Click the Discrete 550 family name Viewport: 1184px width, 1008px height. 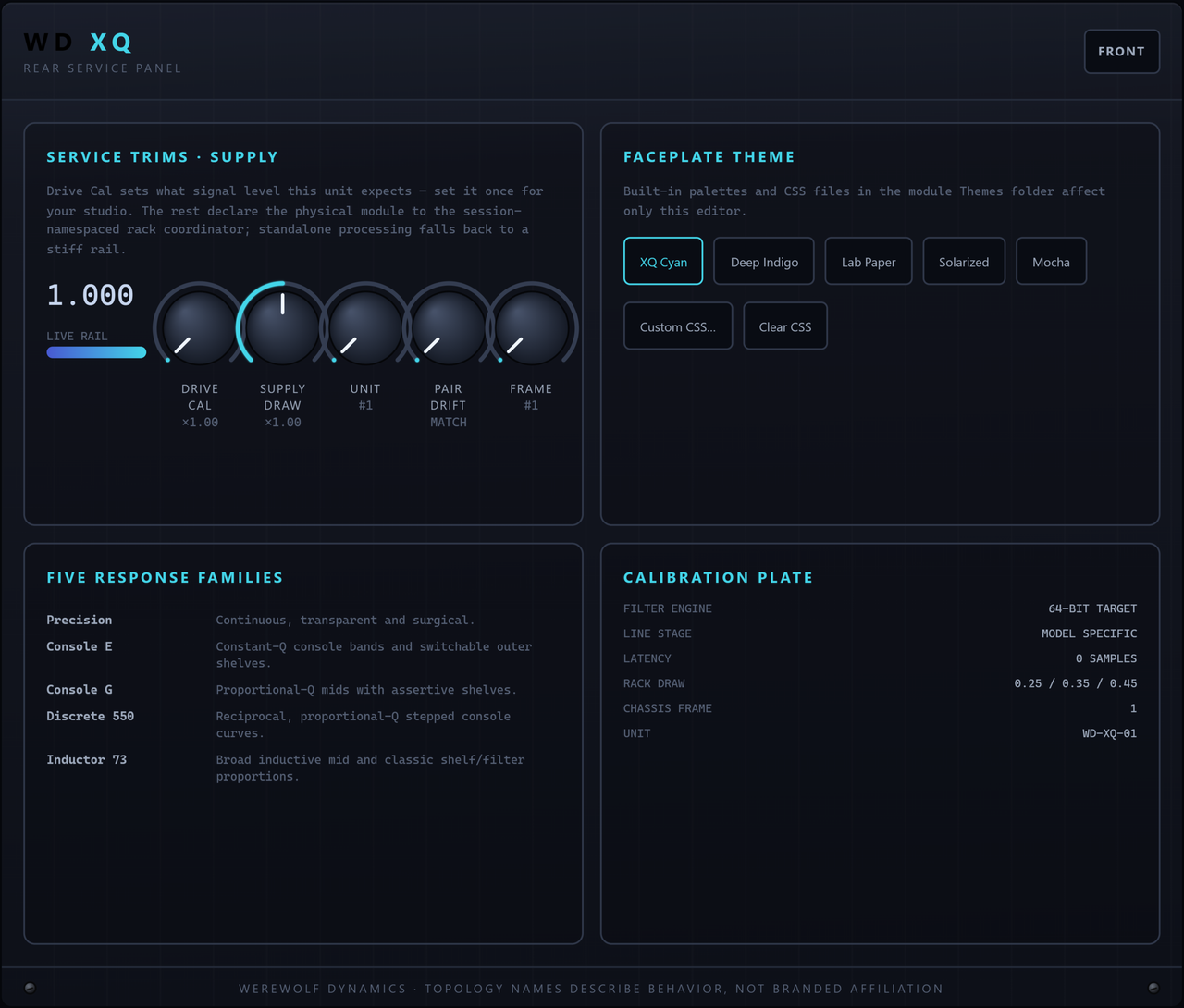coord(91,717)
